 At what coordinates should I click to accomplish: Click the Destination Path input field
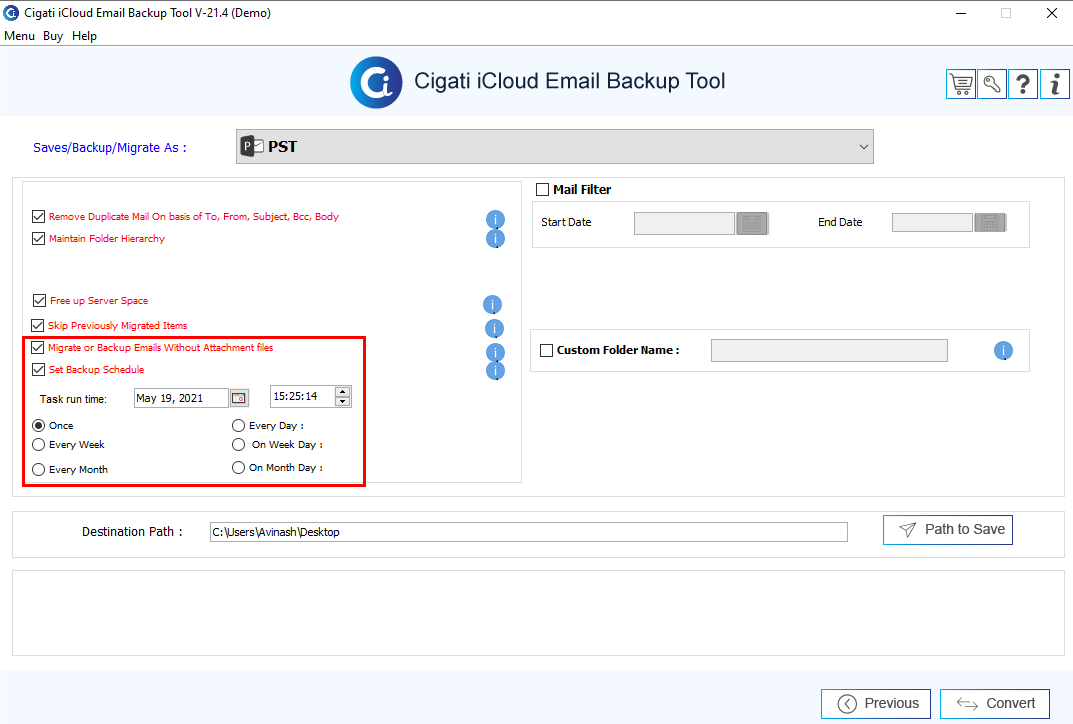528,532
